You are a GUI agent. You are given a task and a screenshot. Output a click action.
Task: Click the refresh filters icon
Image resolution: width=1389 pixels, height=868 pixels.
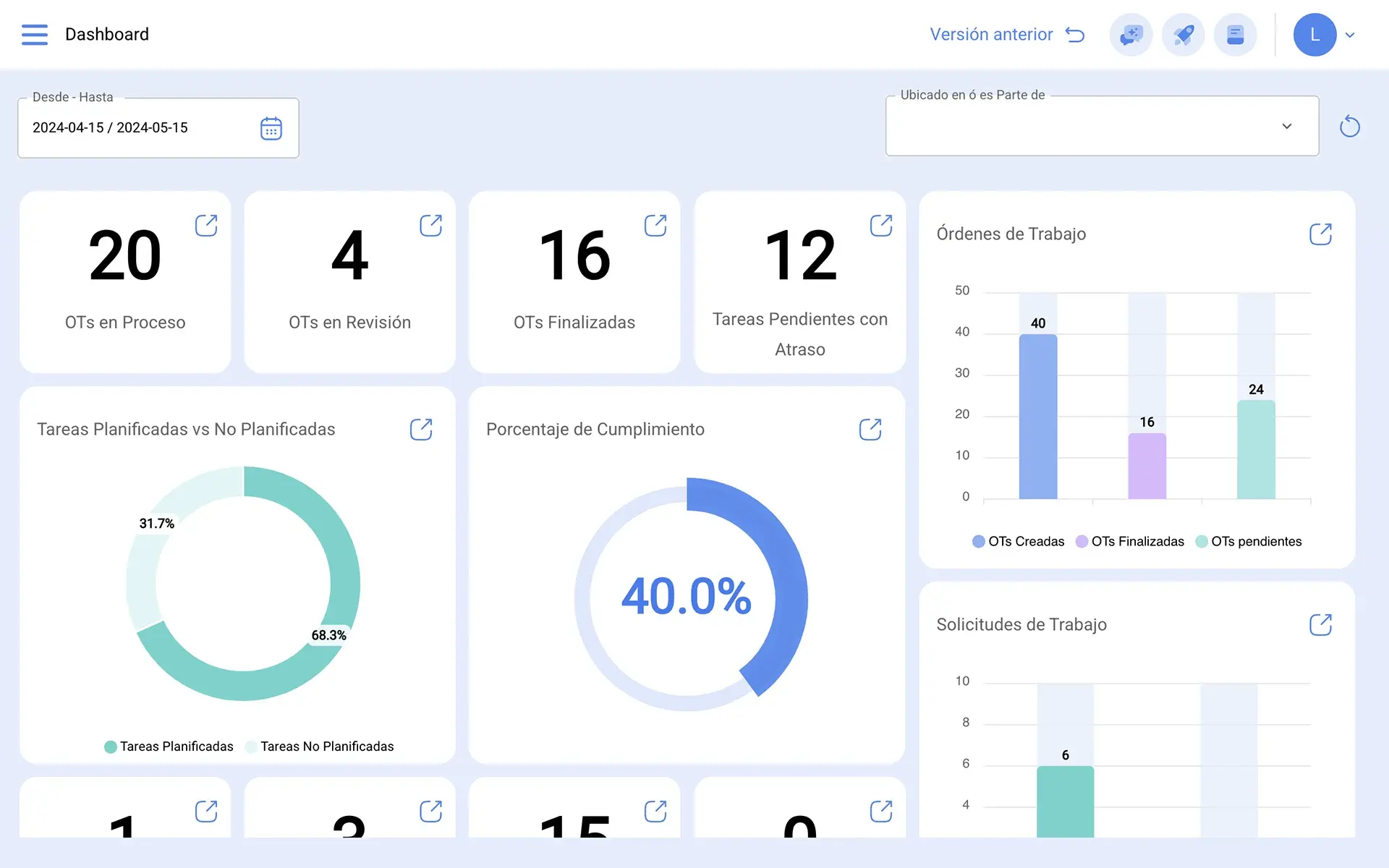pyautogui.click(x=1349, y=127)
